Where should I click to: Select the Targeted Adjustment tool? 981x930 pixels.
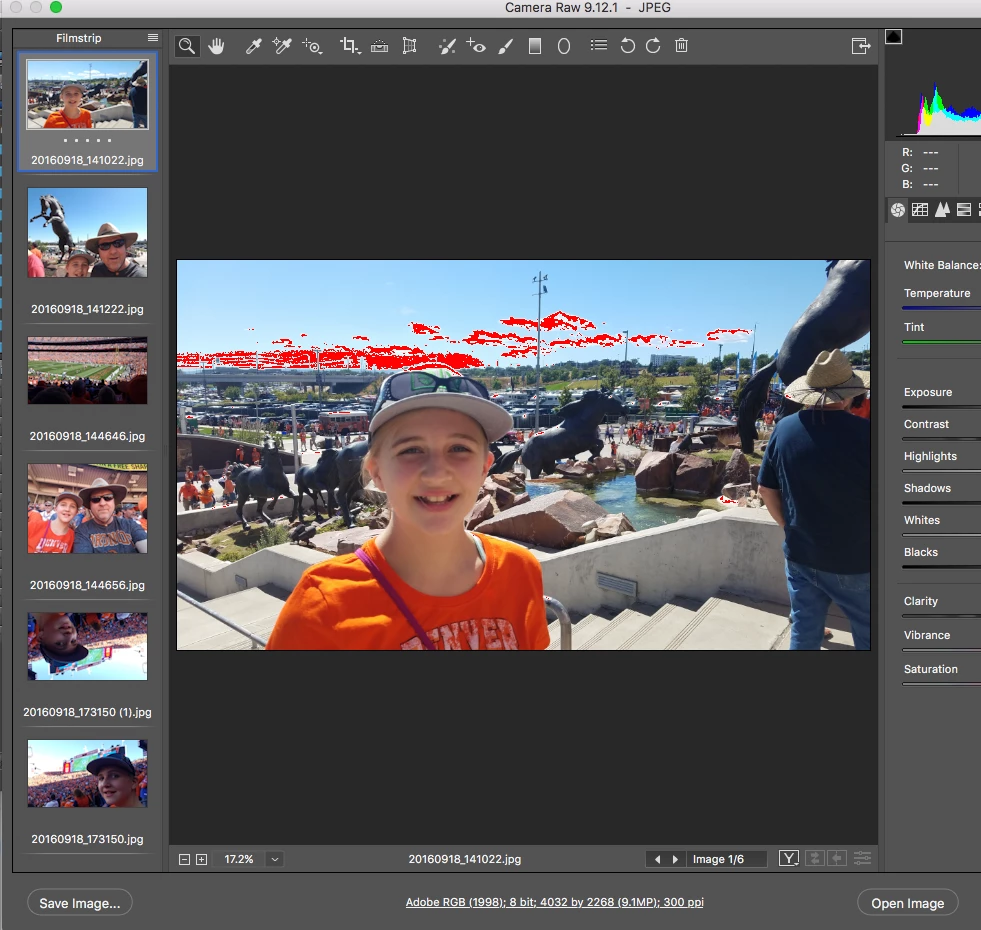pyautogui.click(x=312, y=46)
